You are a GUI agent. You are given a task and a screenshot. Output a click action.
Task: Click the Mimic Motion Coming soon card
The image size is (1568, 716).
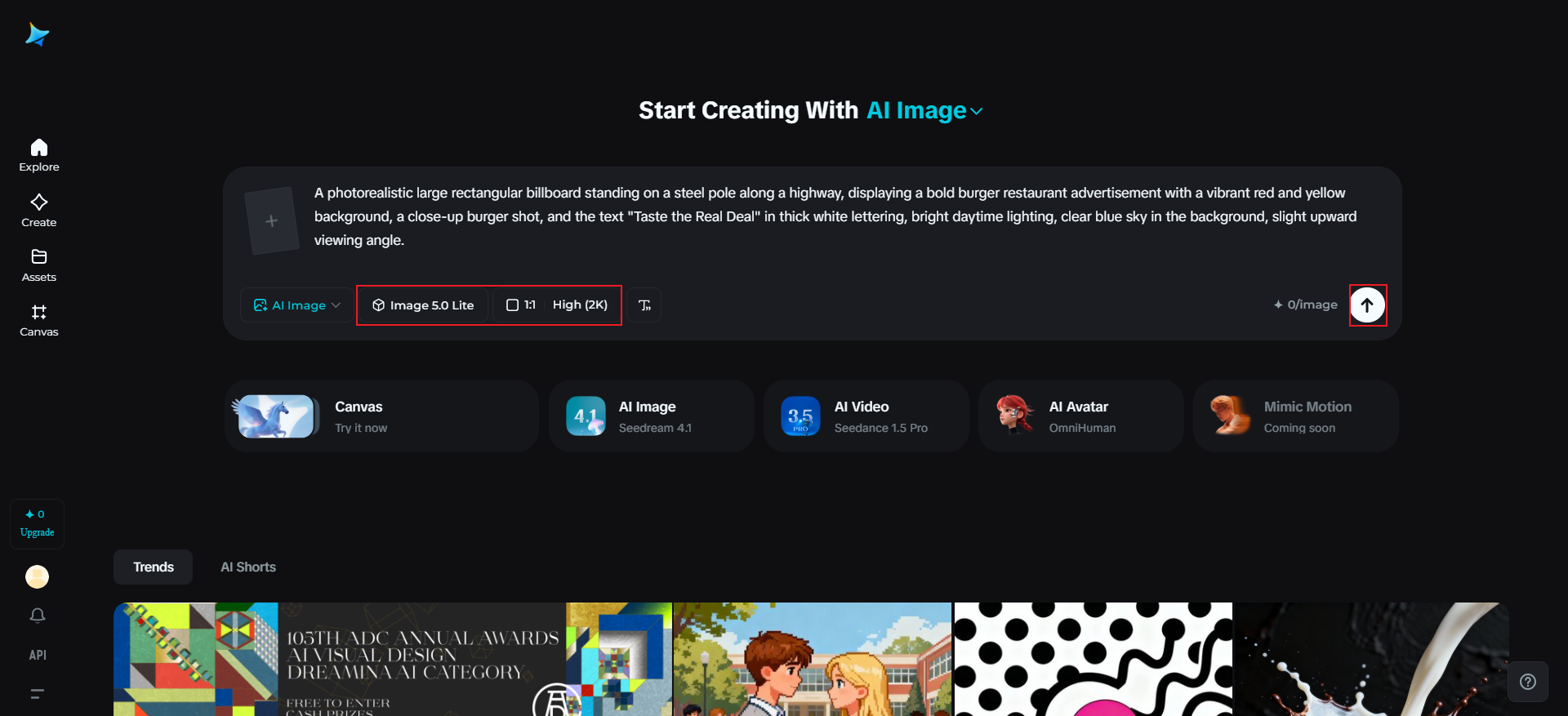[x=1296, y=416]
